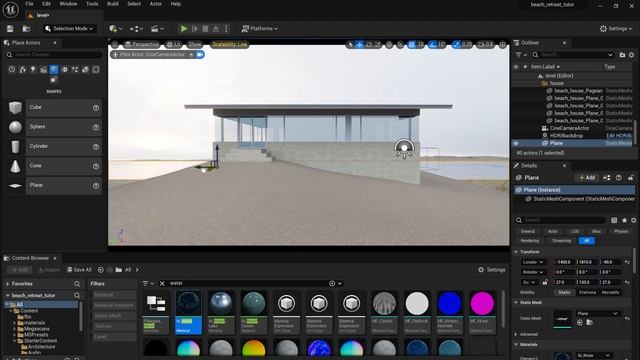Screen dimensions: 640x360
Task: Open the Help menu
Action: pyautogui.click(x=176, y=4)
